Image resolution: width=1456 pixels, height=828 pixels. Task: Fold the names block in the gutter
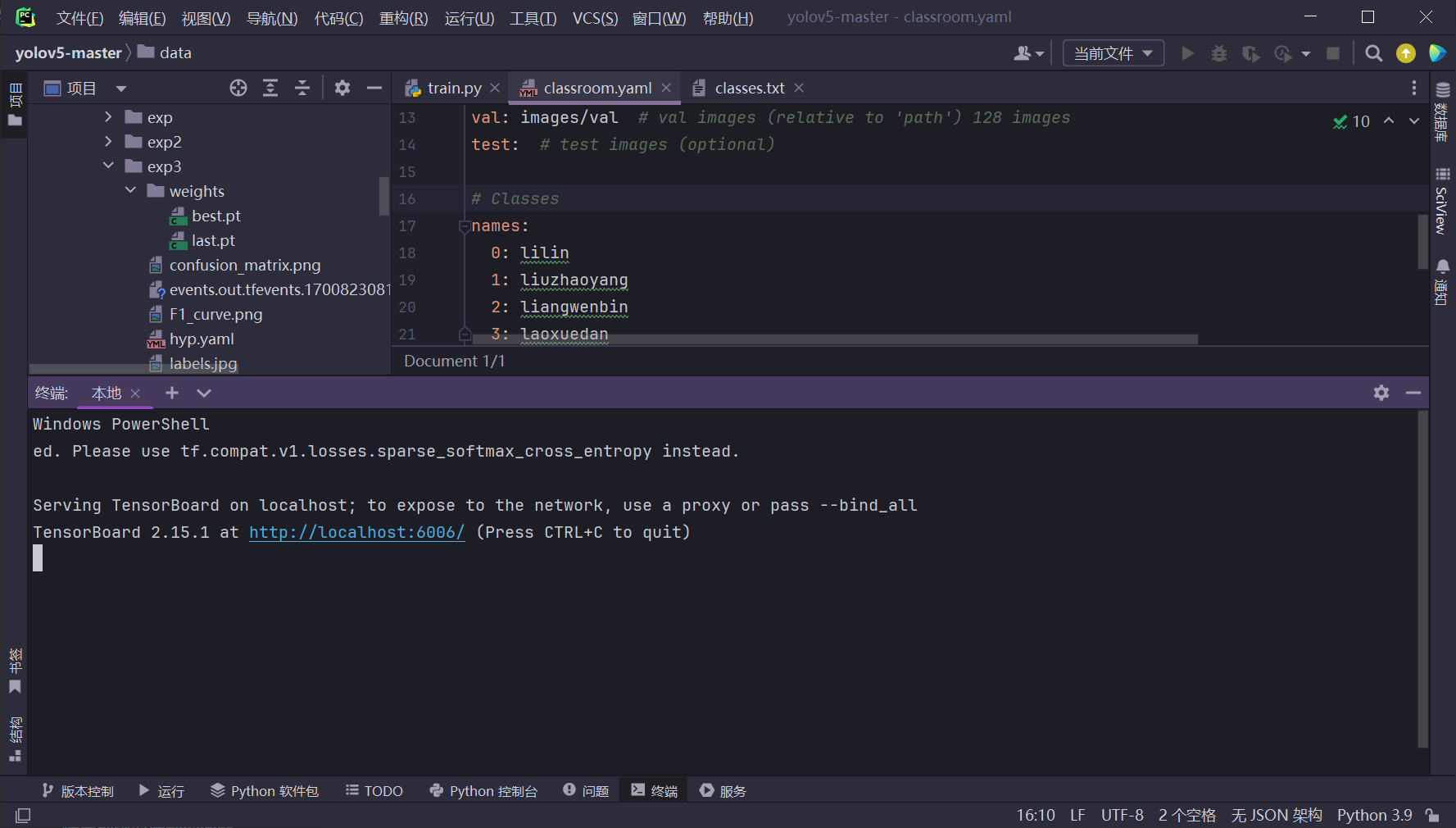(465, 226)
